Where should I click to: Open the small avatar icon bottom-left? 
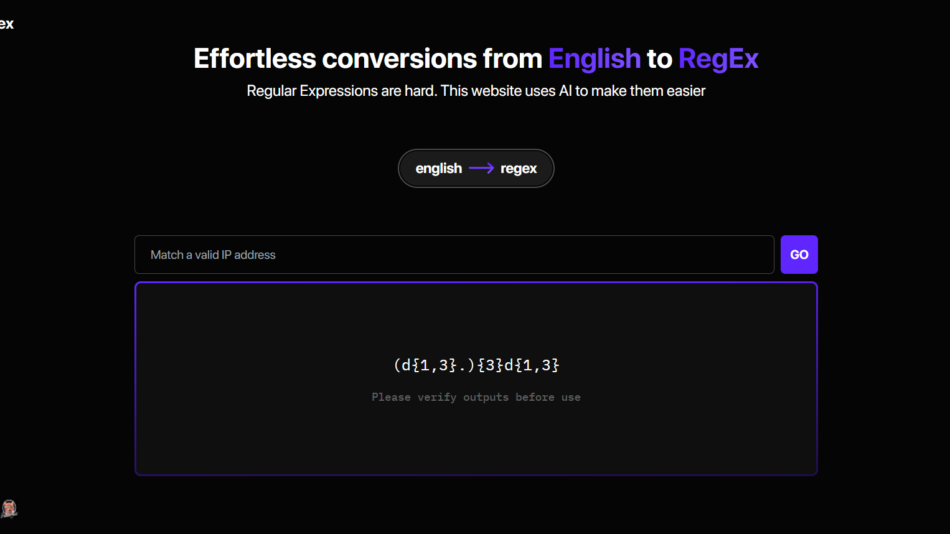point(9,509)
